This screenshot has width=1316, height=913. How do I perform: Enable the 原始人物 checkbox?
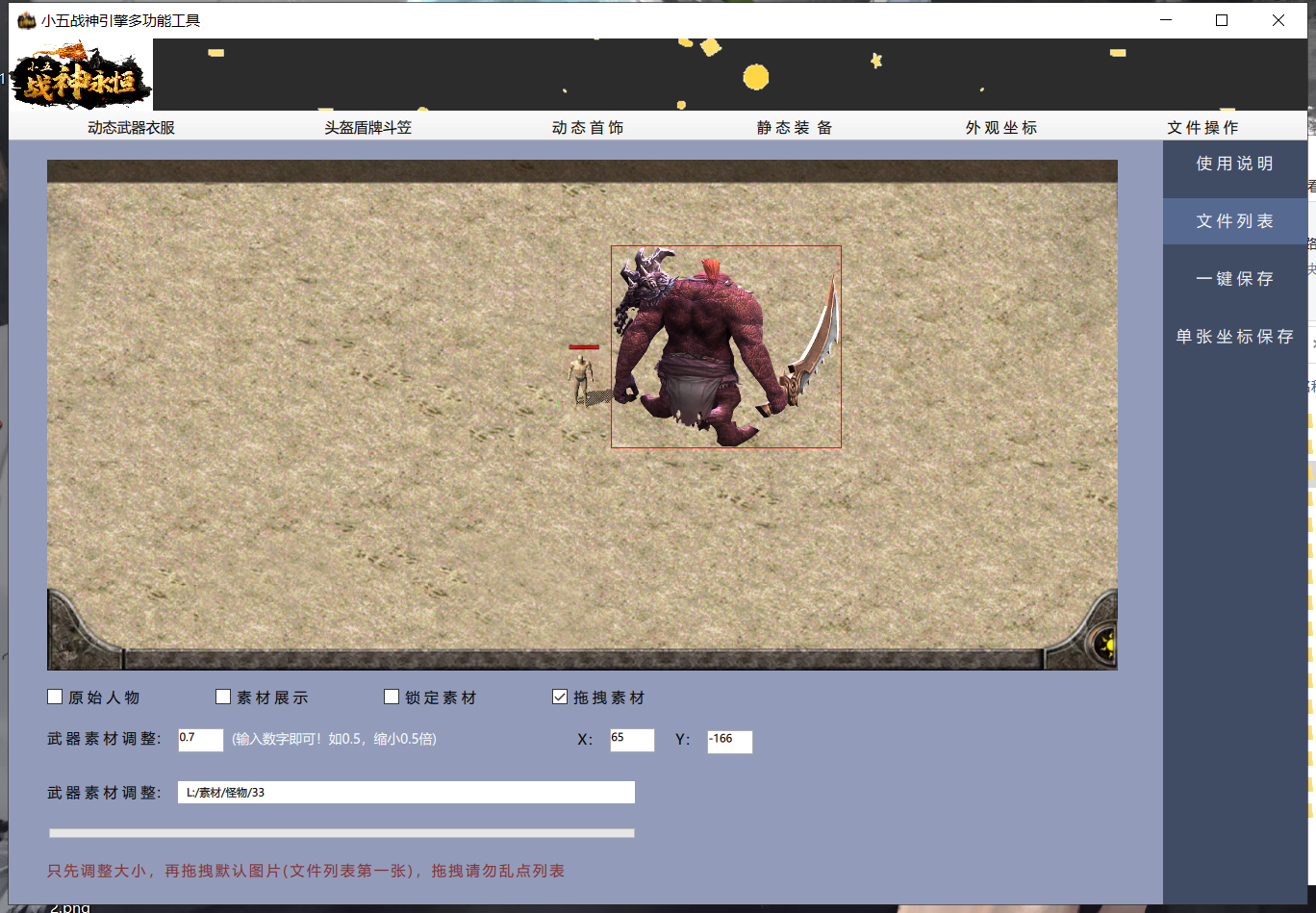pyautogui.click(x=55, y=697)
